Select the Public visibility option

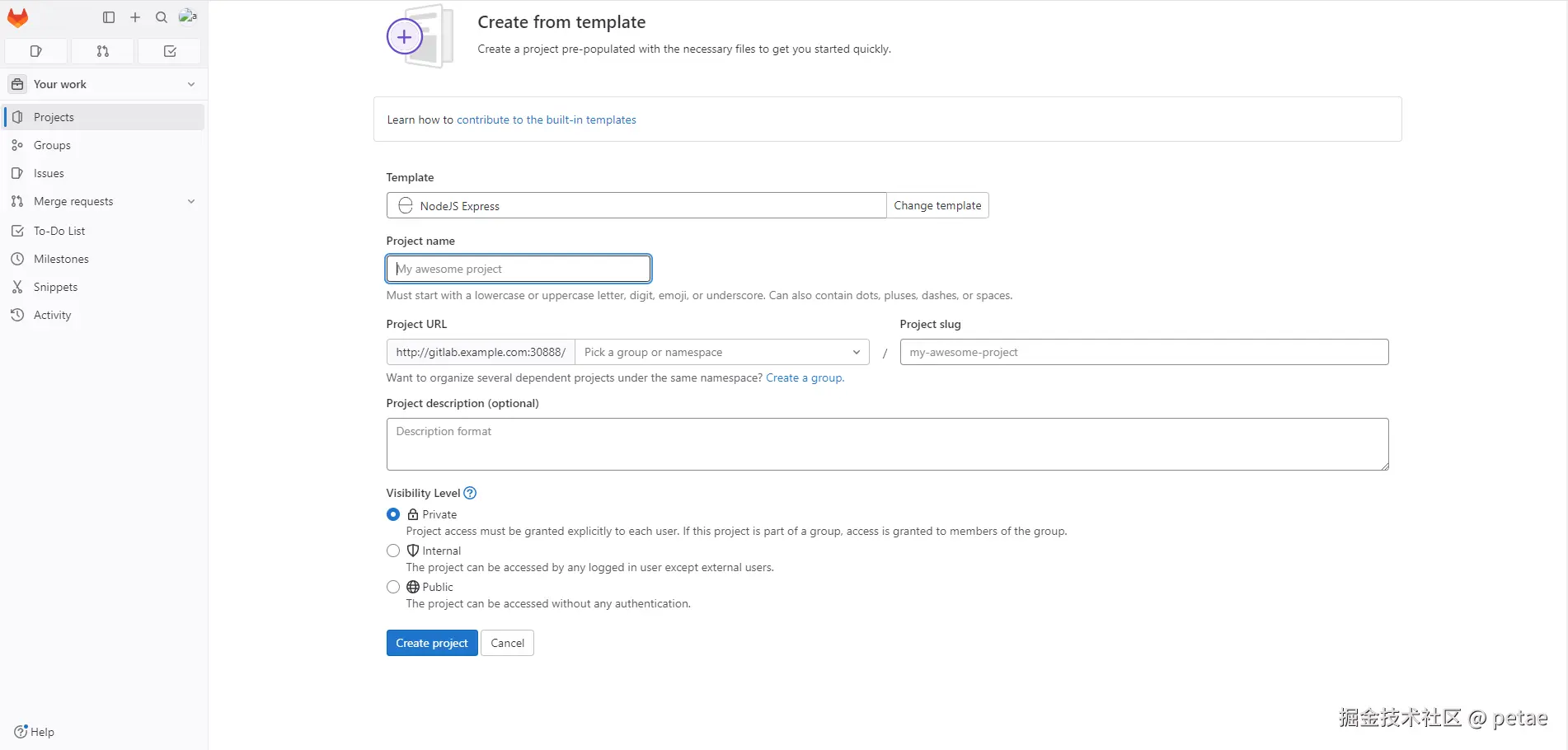pyautogui.click(x=393, y=587)
